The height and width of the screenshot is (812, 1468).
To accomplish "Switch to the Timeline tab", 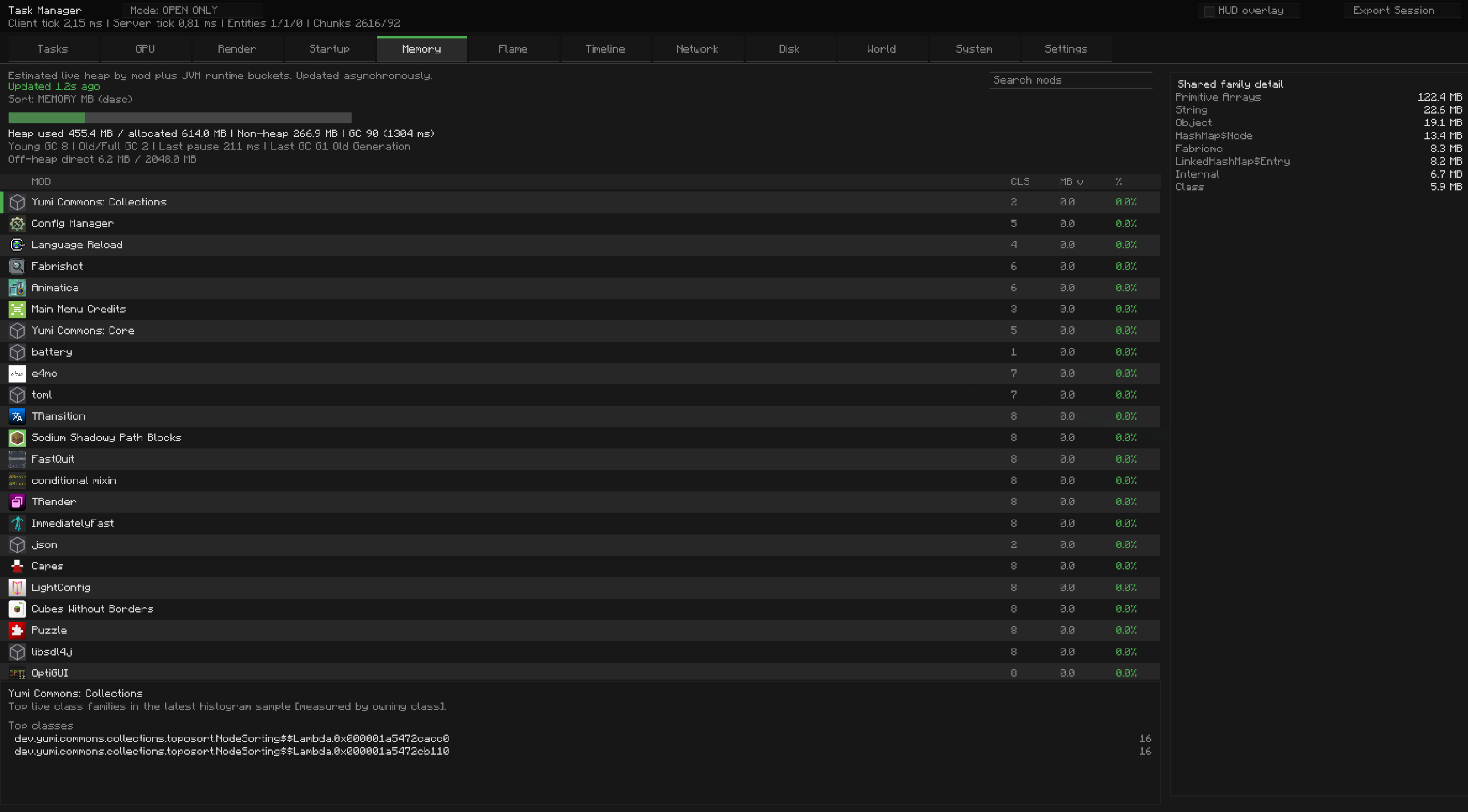I will 605,49.
